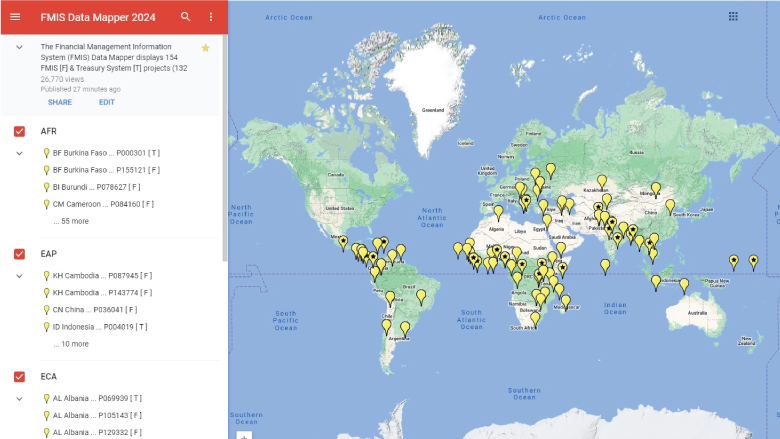Click the EDIT link

(106, 102)
